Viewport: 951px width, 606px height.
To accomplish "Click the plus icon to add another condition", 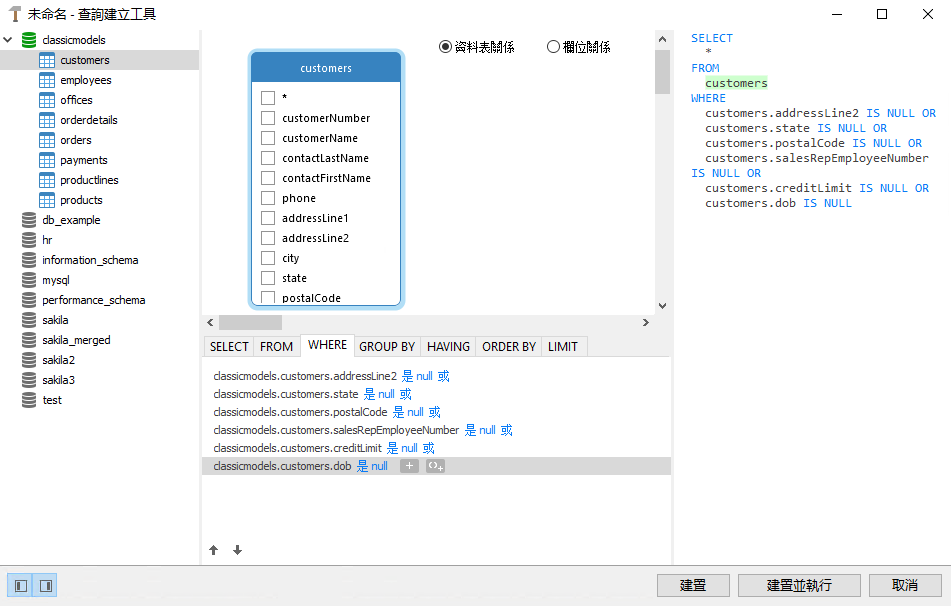I will tap(409, 465).
